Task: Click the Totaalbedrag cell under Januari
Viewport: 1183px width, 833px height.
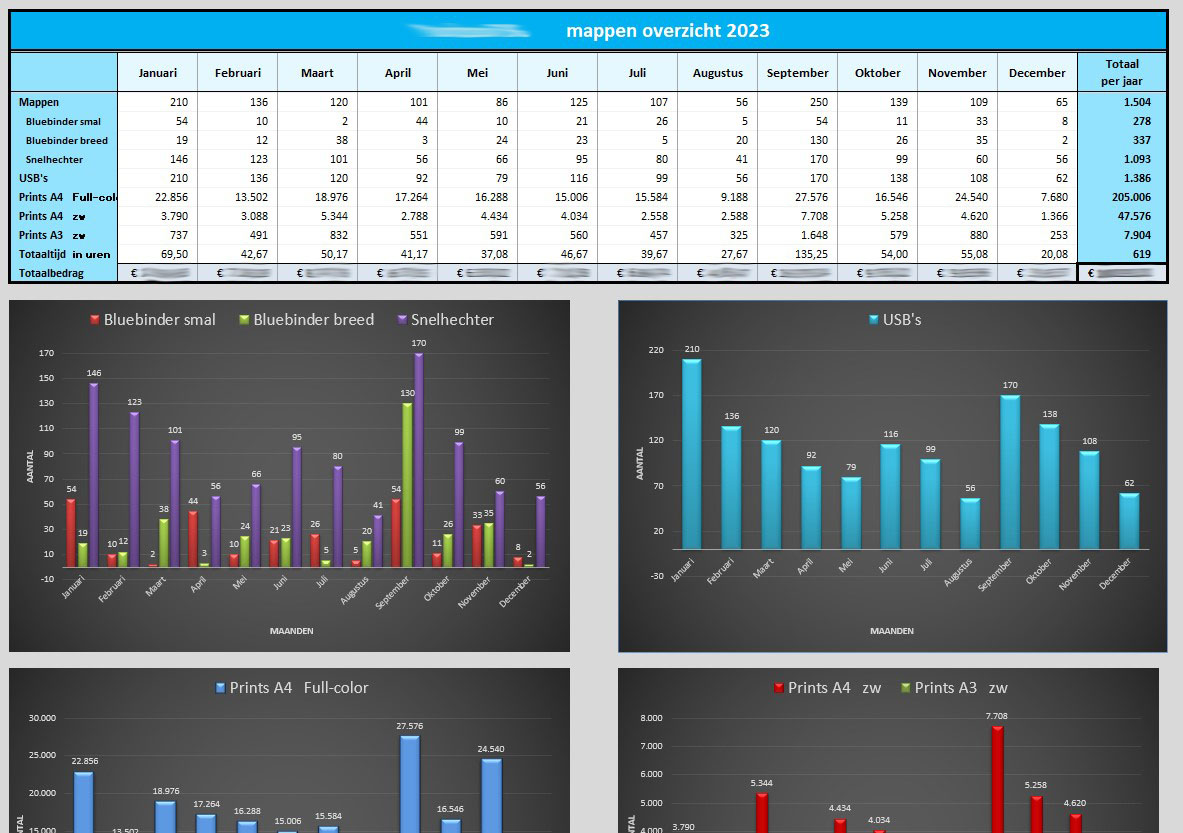Action: coord(158,273)
